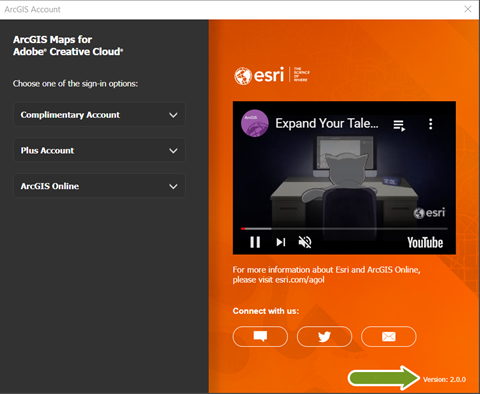Screen dimensions: 480x394
Task: Pause the YouTube video
Action: (x=255, y=242)
